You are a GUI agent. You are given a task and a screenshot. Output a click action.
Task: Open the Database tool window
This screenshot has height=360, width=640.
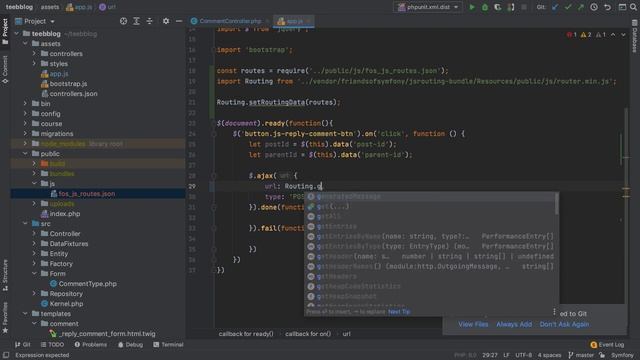click(x=635, y=37)
